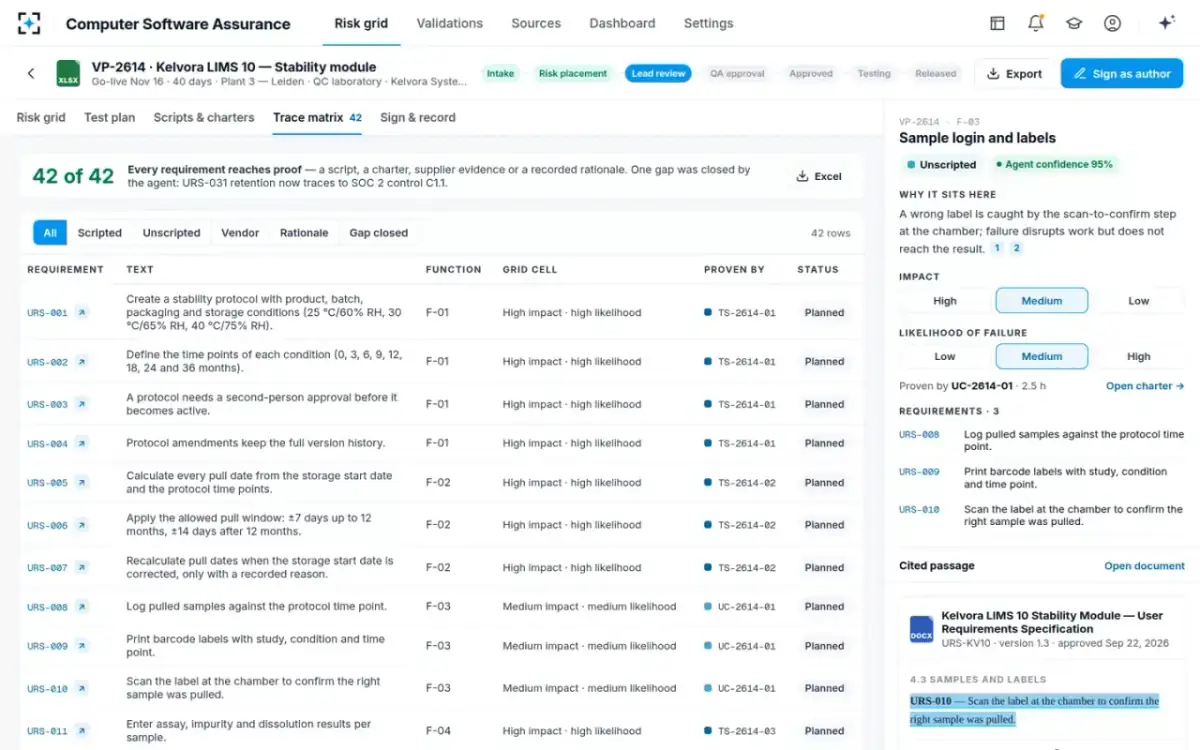The image size is (1200, 750).
Task: Open URS-007 external link arrow icon
Action: point(82,568)
